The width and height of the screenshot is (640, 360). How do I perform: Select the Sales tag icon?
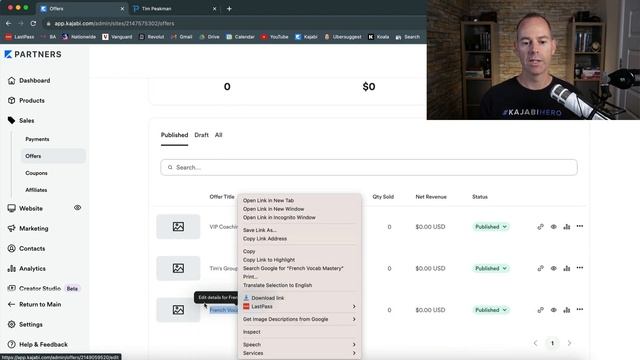coord(11,120)
